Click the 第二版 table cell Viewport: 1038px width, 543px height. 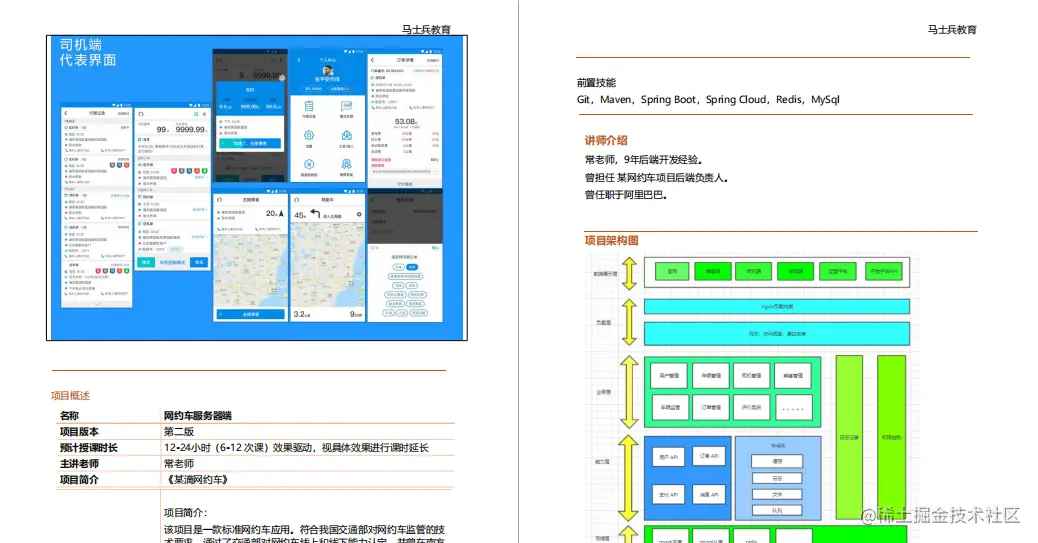point(179,432)
